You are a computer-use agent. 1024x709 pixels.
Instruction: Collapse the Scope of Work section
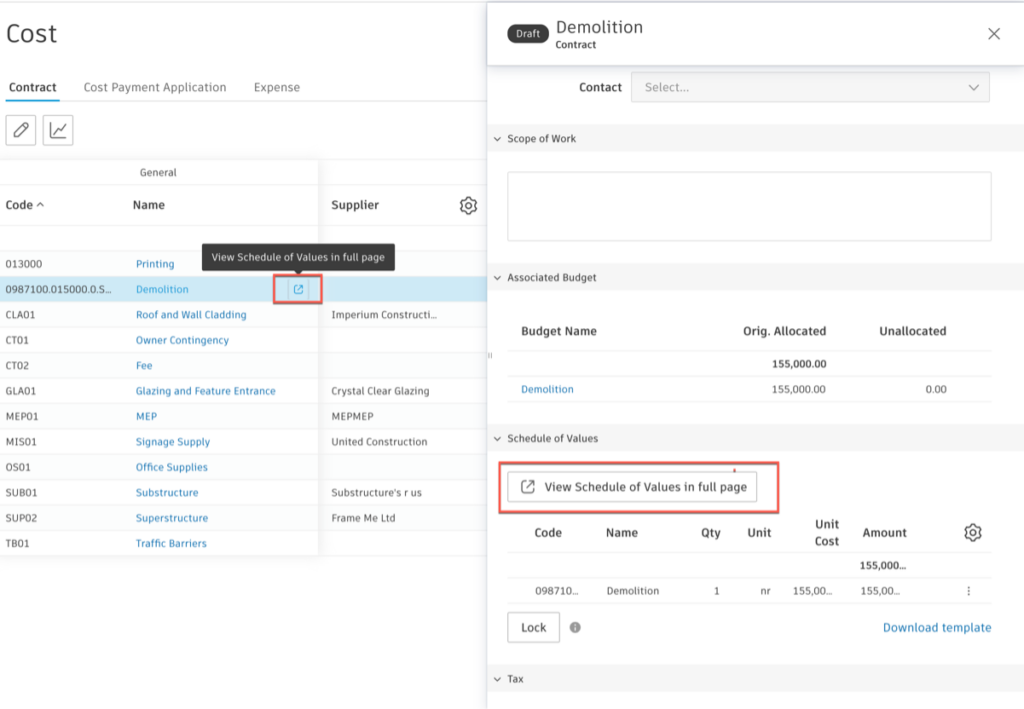point(498,138)
